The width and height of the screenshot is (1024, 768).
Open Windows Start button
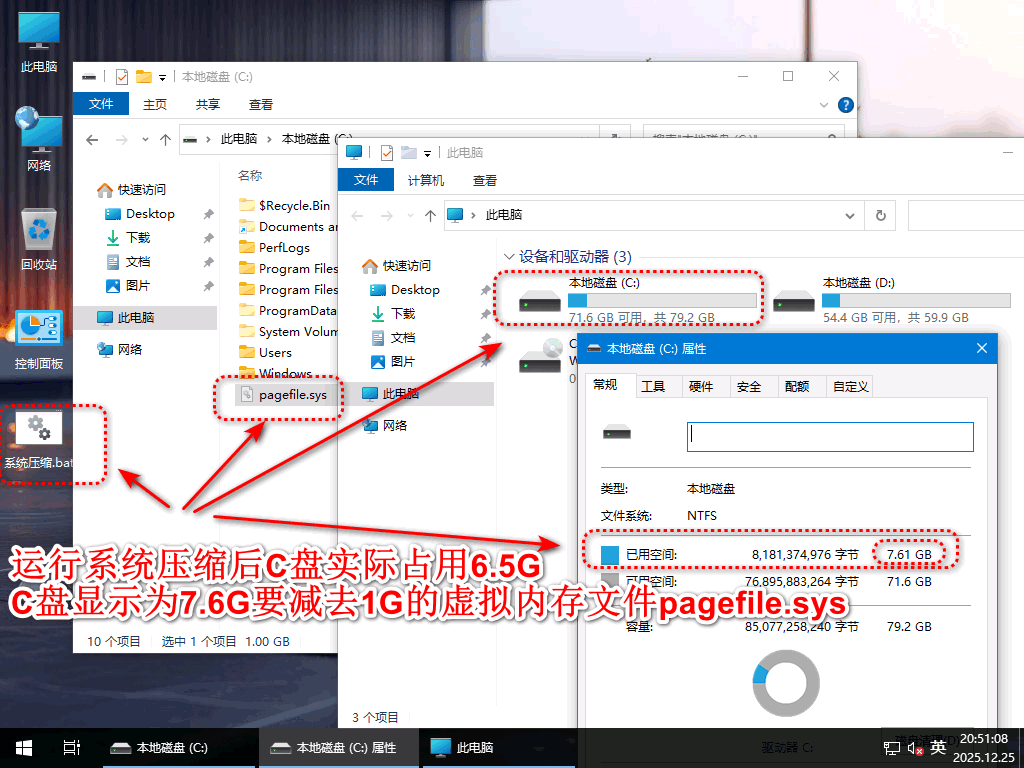tap(24, 748)
